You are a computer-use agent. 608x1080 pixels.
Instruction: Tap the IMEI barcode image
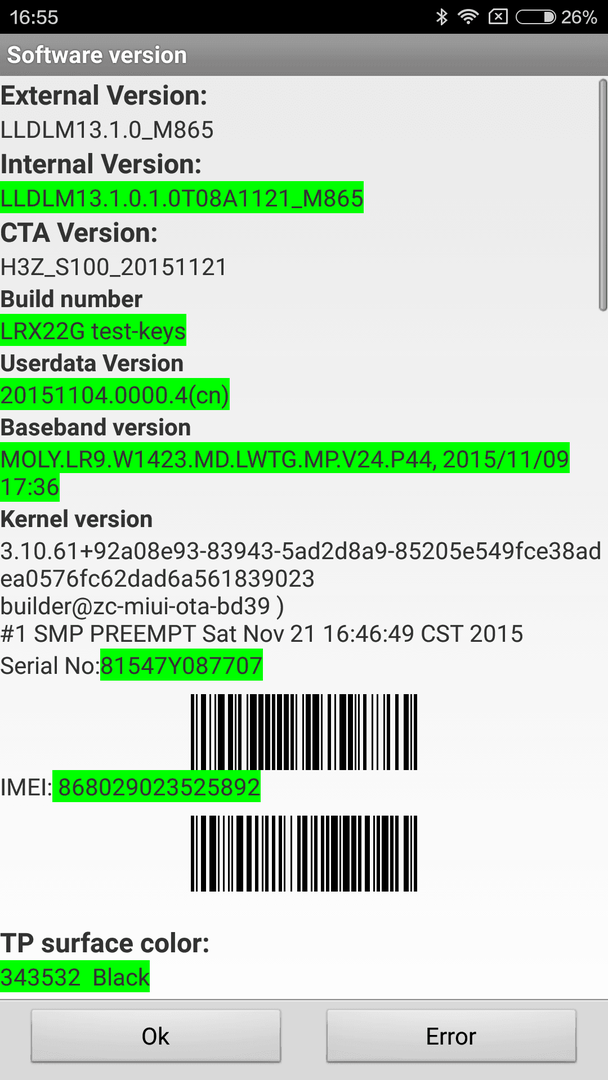tap(304, 853)
